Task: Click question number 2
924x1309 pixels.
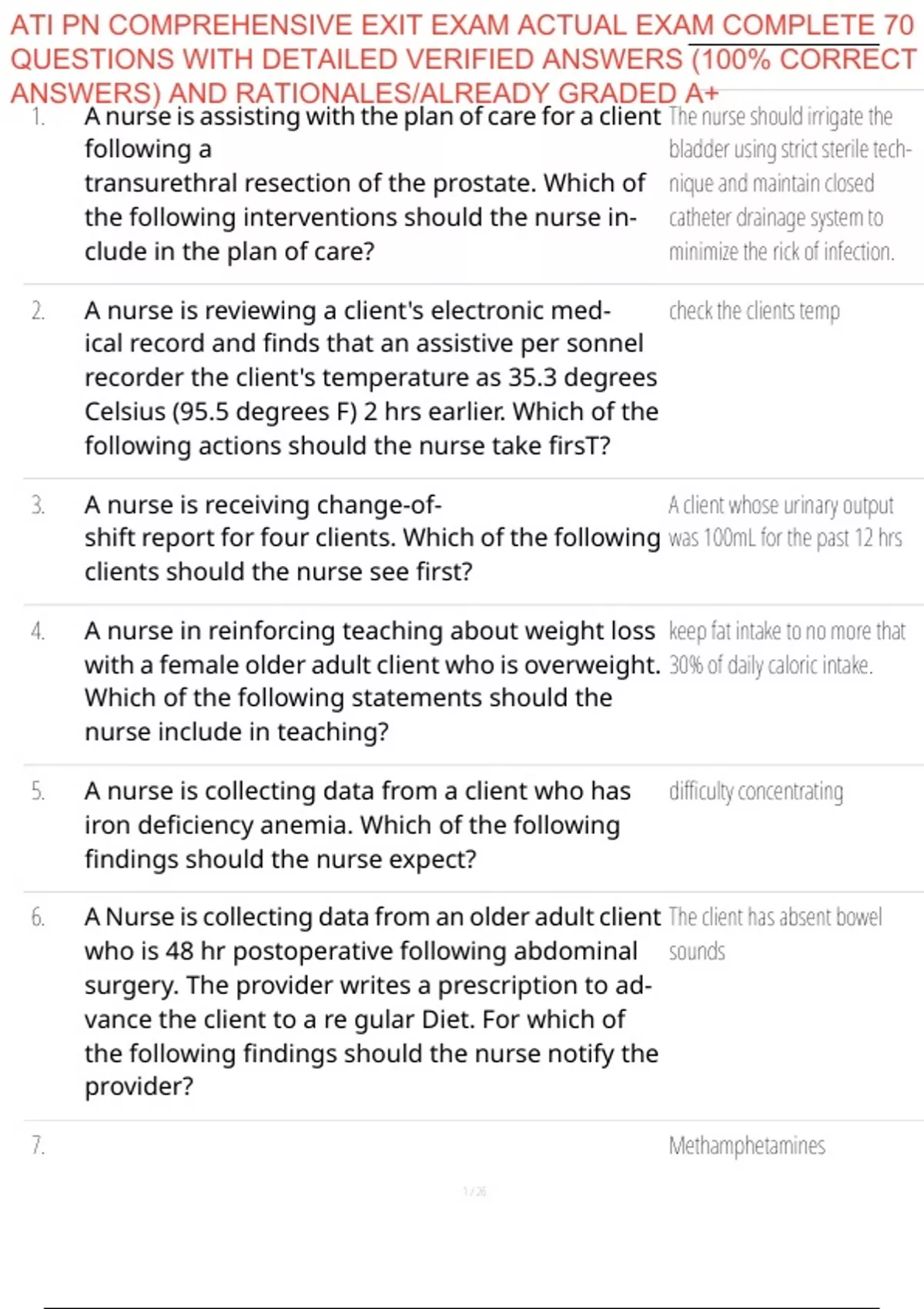Action: (38, 311)
